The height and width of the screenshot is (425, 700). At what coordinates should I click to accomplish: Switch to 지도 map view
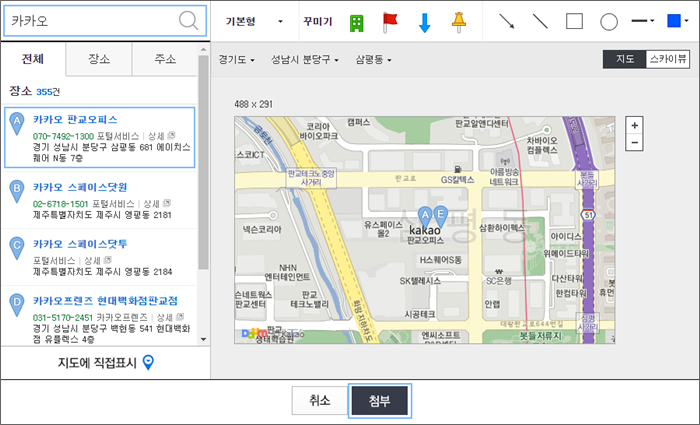point(625,59)
